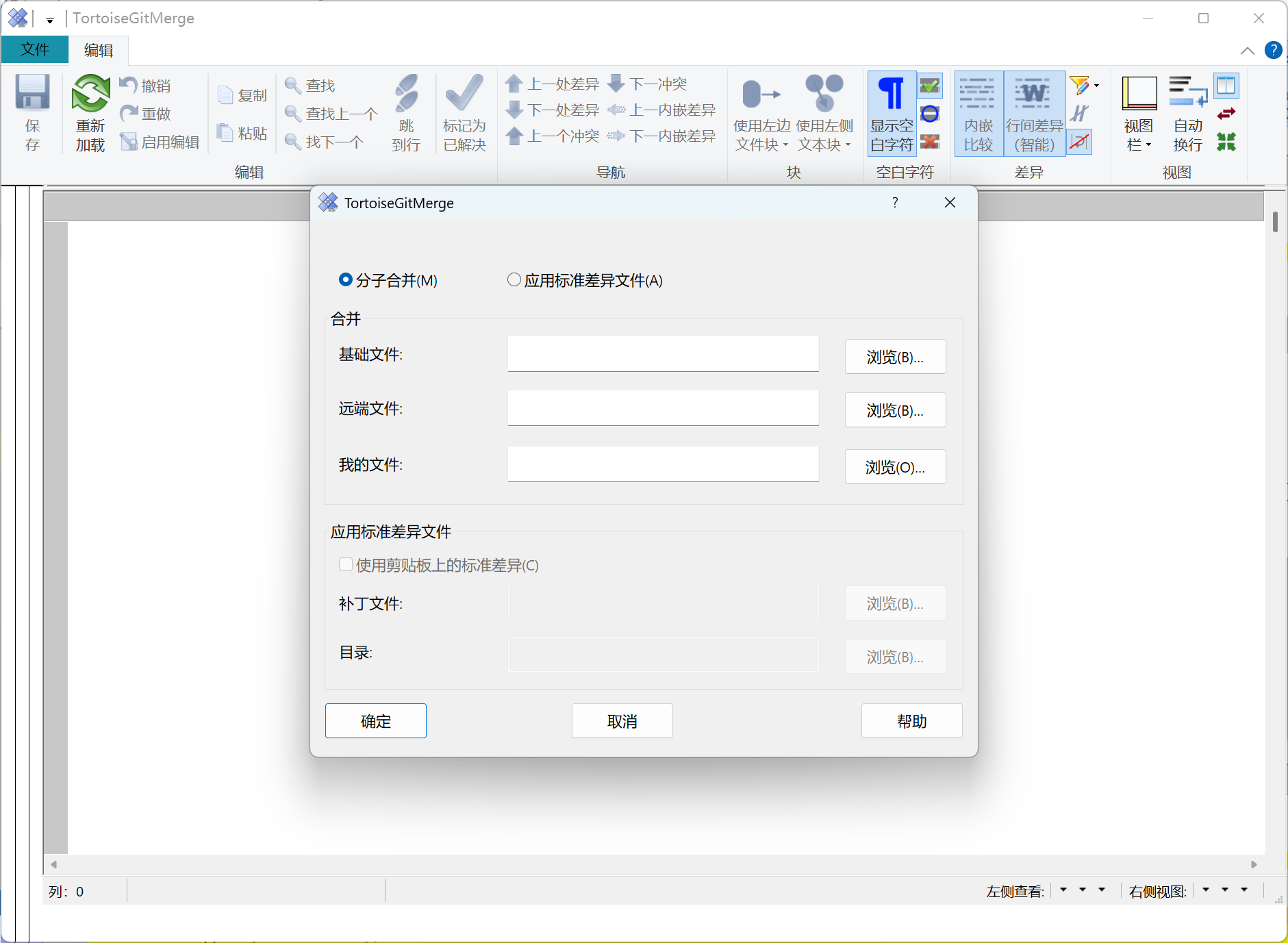Image resolution: width=1288 pixels, height=943 pixels.
Task: Open the dropdown arrow beside the filter funnel
Action: tap(1096, 86)
